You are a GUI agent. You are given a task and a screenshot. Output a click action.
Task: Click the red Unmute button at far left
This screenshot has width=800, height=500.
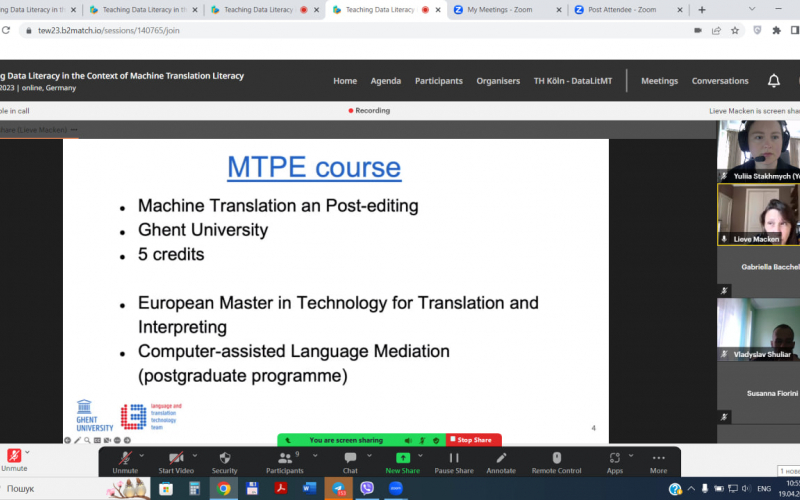coord(14,459)
